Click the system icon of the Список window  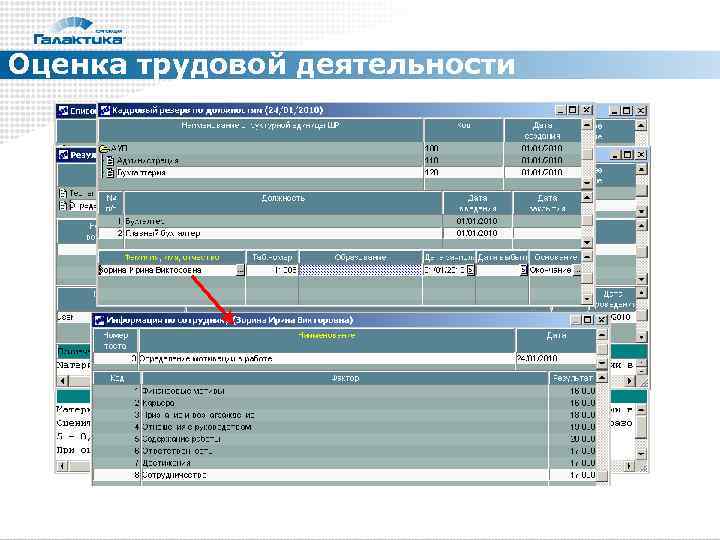coord(63,111)
